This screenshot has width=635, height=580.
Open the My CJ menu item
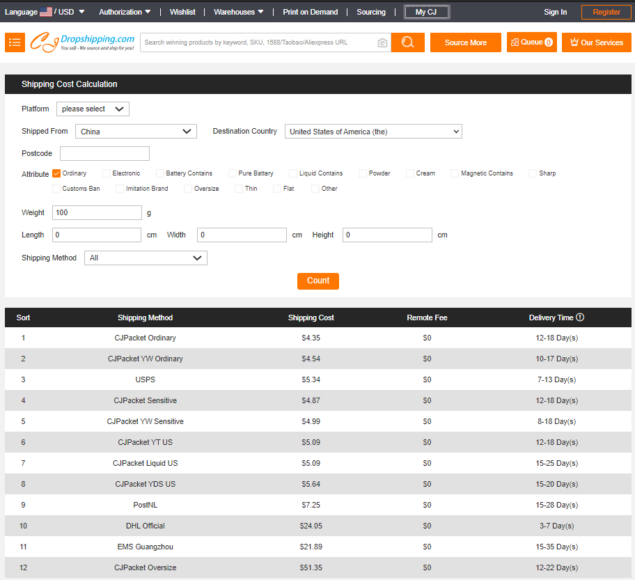426,12
